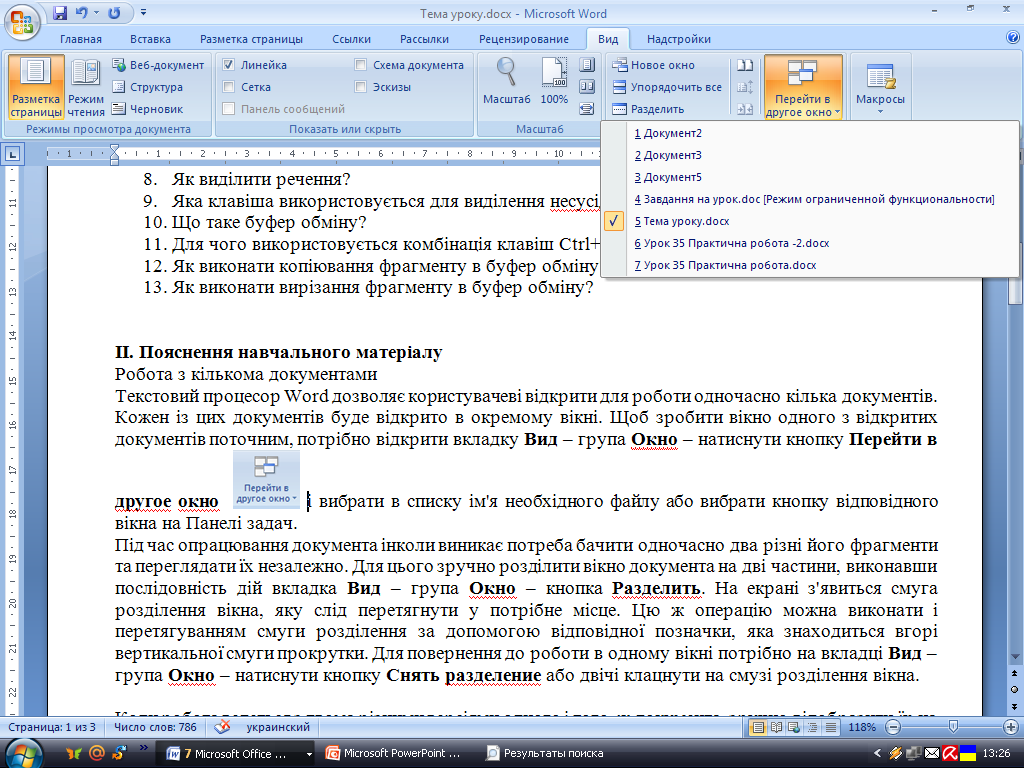The width and height of the screenshot is (1024, 768).
Task: Click the tab selector at ruler corner
Action: coord(12,154)
